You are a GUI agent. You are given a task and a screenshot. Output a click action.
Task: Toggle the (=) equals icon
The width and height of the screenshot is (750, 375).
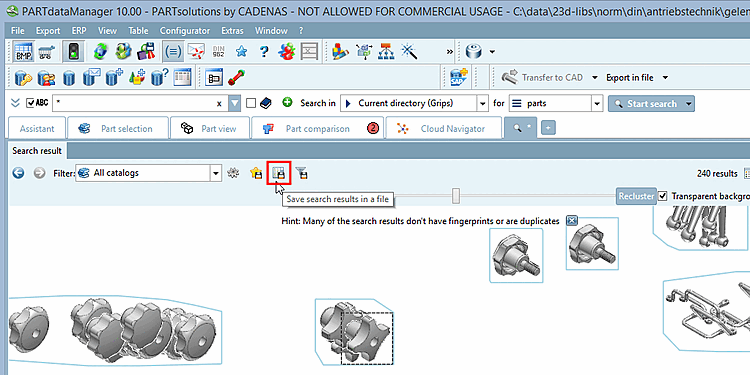click(173, 51)
